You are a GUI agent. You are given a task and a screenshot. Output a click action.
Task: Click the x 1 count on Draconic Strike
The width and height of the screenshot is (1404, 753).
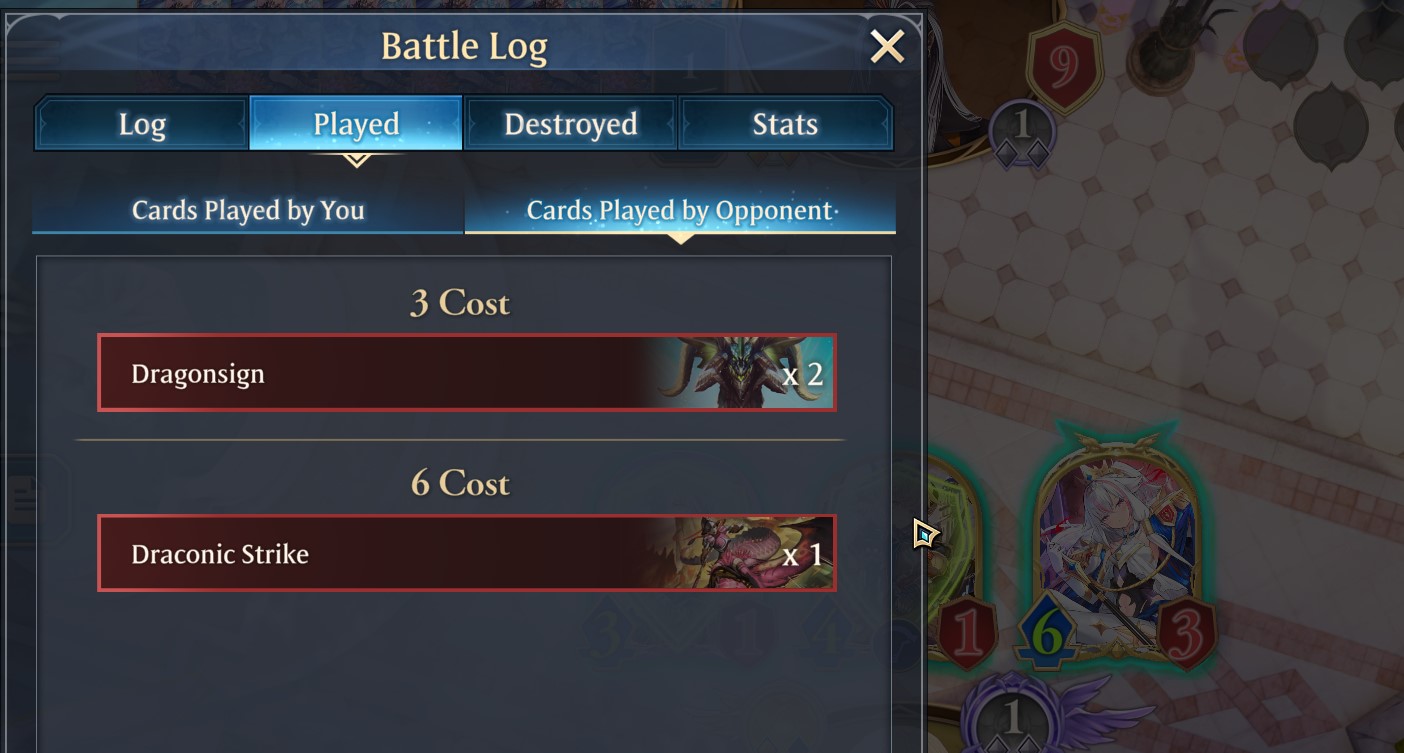coord(802,554)
